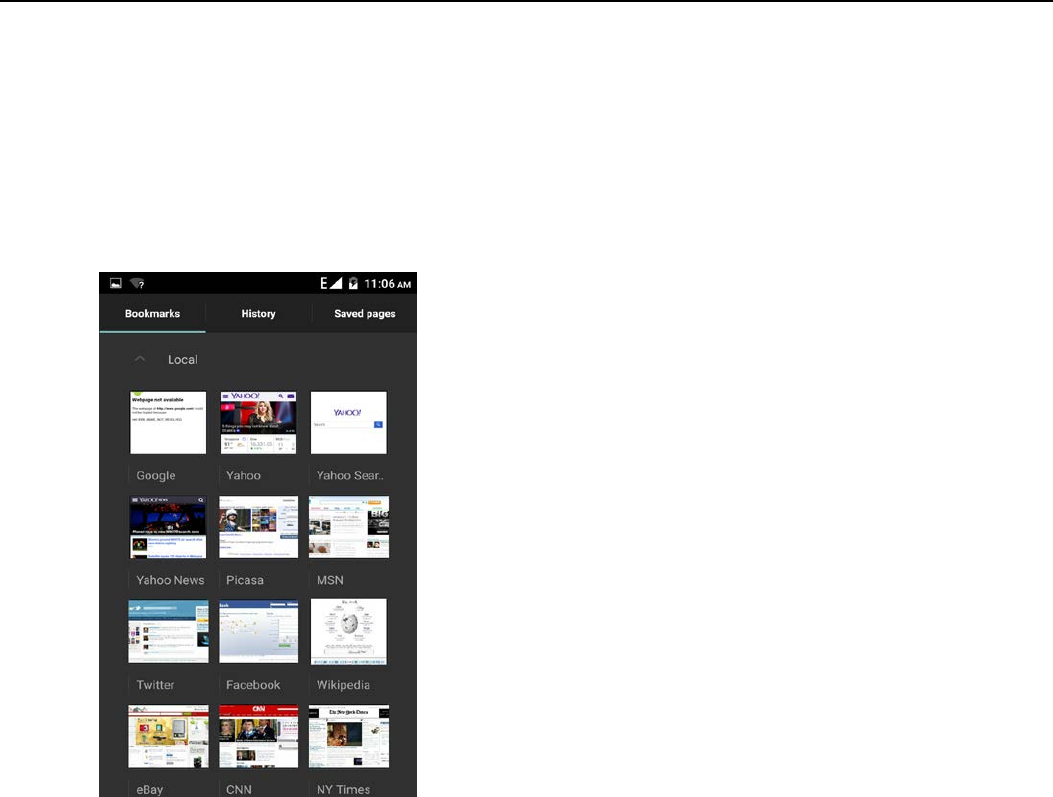Click the Twitter bookmark label
This screenshot has height=797, width=1053.
tap(155, 685)
